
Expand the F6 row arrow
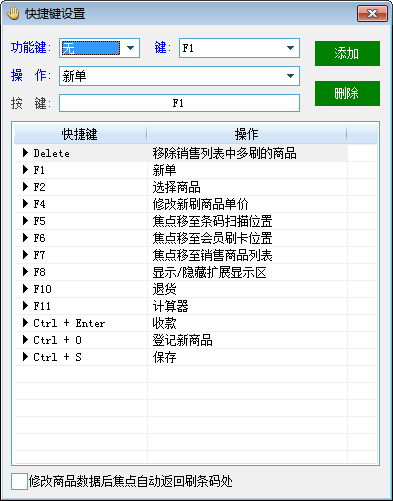pos(25,238)
